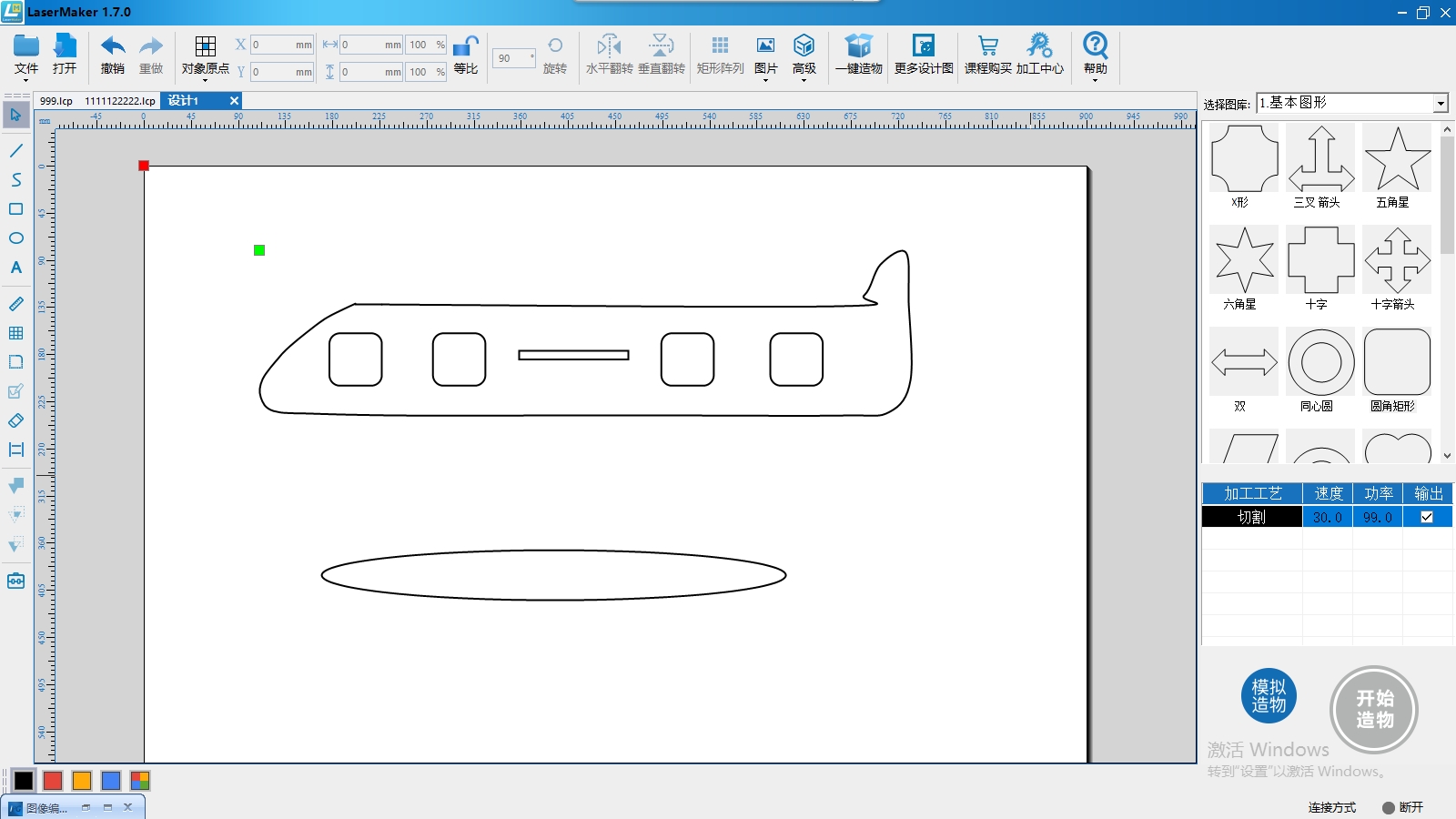1456x819 pixels.
Task: Click the Y position input field
Action: coord(282,72)
